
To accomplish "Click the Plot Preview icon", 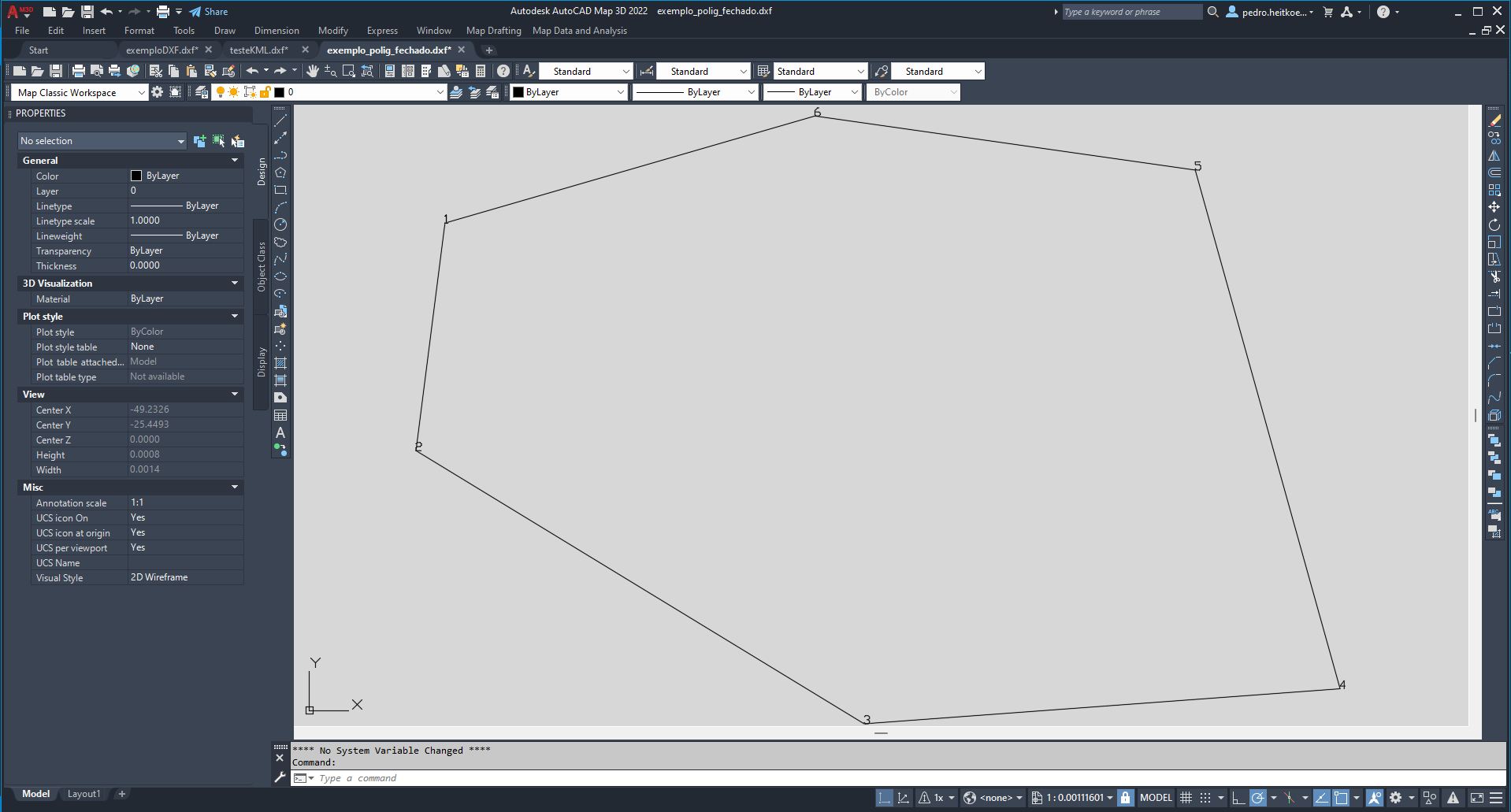I will (96, 71).
